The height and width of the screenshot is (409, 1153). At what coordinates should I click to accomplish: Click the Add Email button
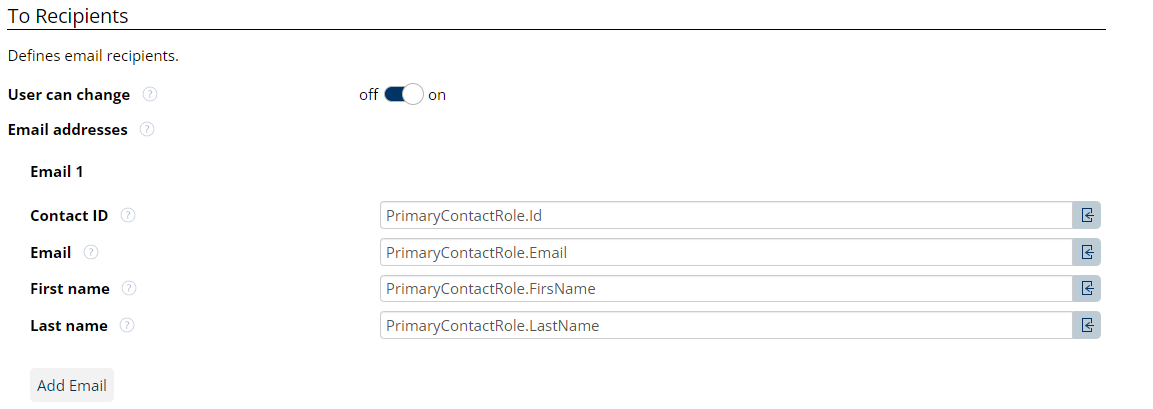point(72,385)
